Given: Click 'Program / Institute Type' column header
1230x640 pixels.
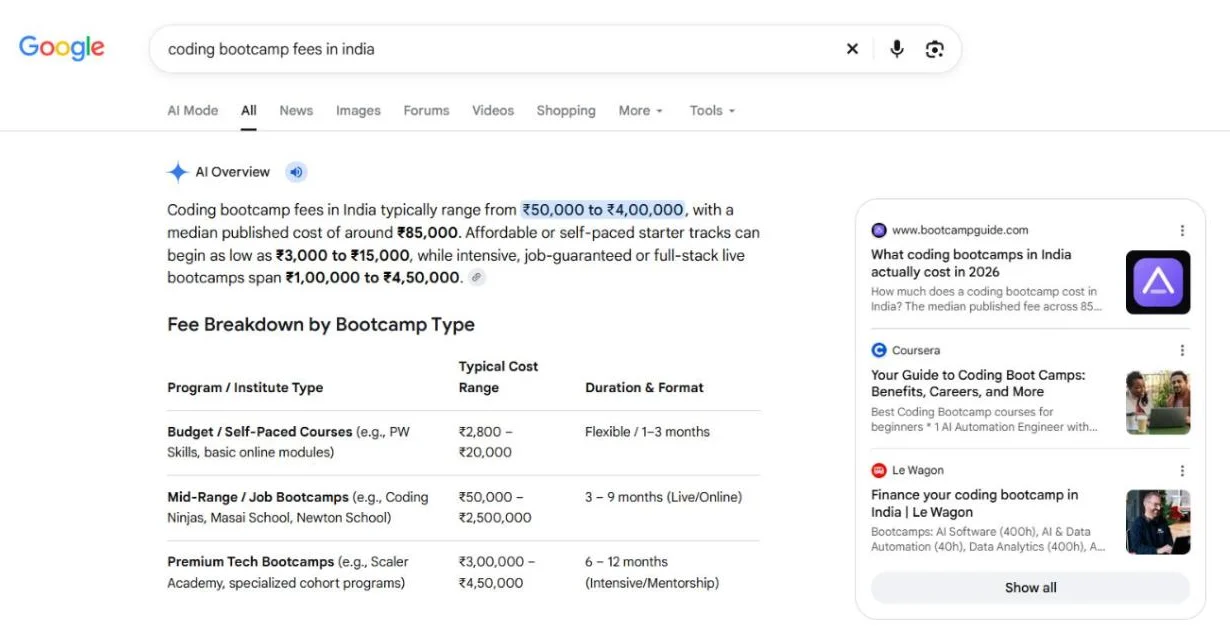Looking at the screenshot, I should 245,387.
